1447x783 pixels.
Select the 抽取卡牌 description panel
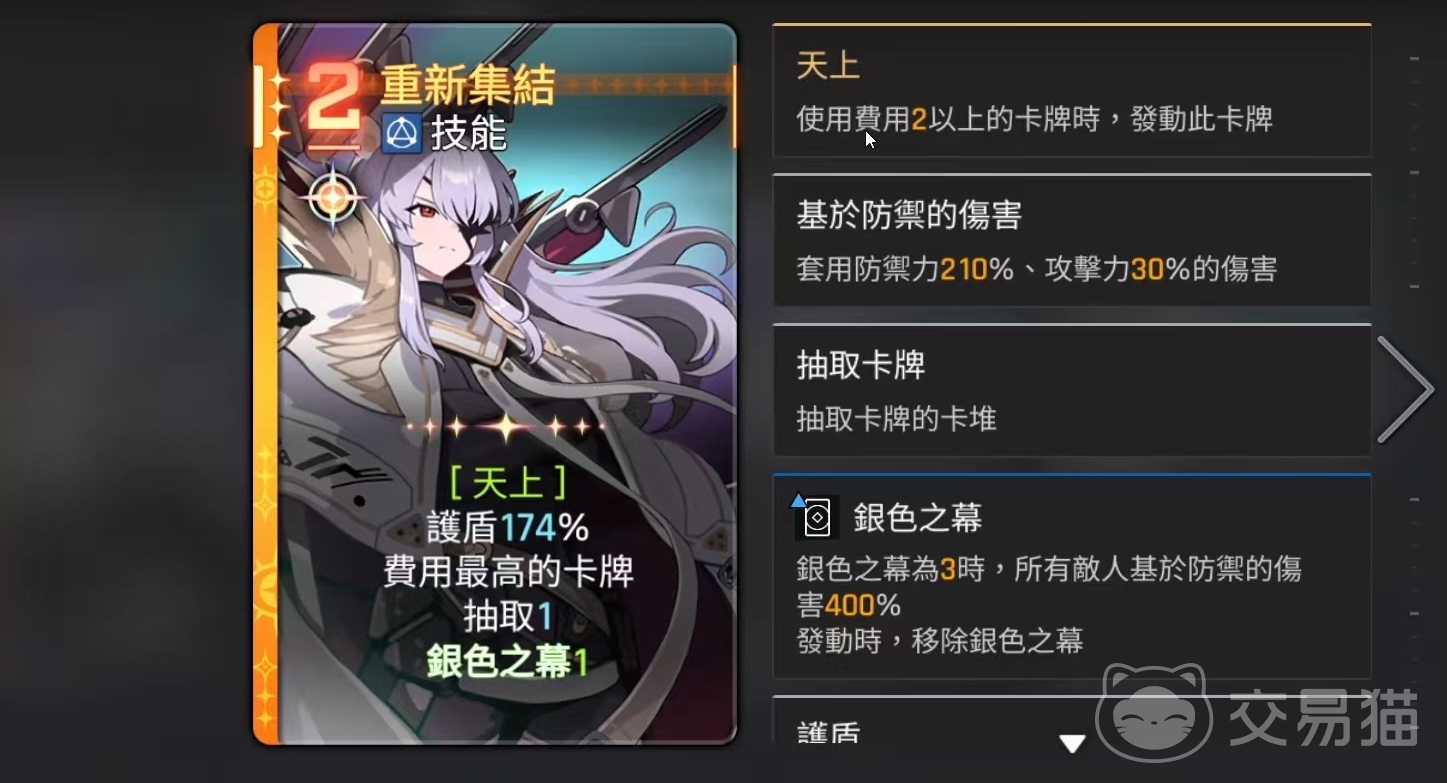[x=1071, y=390]
